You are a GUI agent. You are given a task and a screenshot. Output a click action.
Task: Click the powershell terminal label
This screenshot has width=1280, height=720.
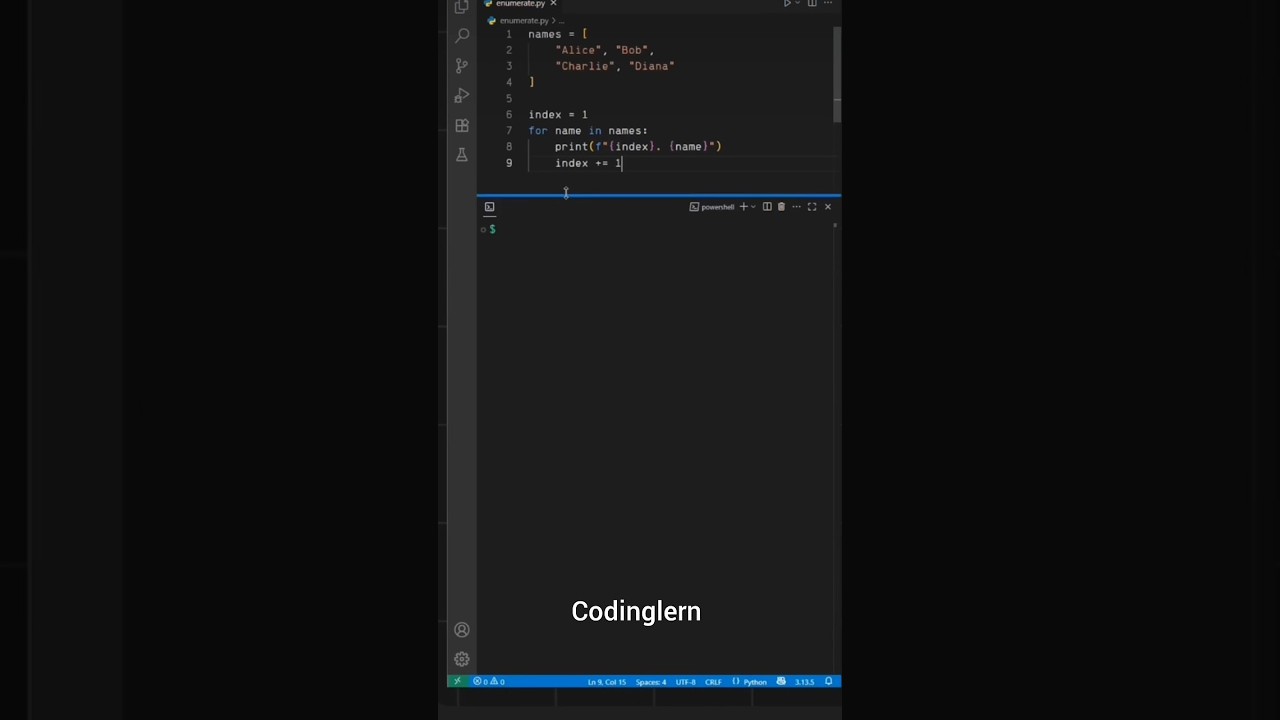[x=712, y=207]
